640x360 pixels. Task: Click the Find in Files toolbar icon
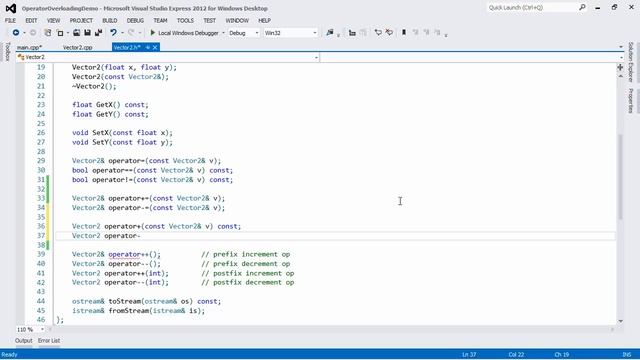[x=330, y=33]
